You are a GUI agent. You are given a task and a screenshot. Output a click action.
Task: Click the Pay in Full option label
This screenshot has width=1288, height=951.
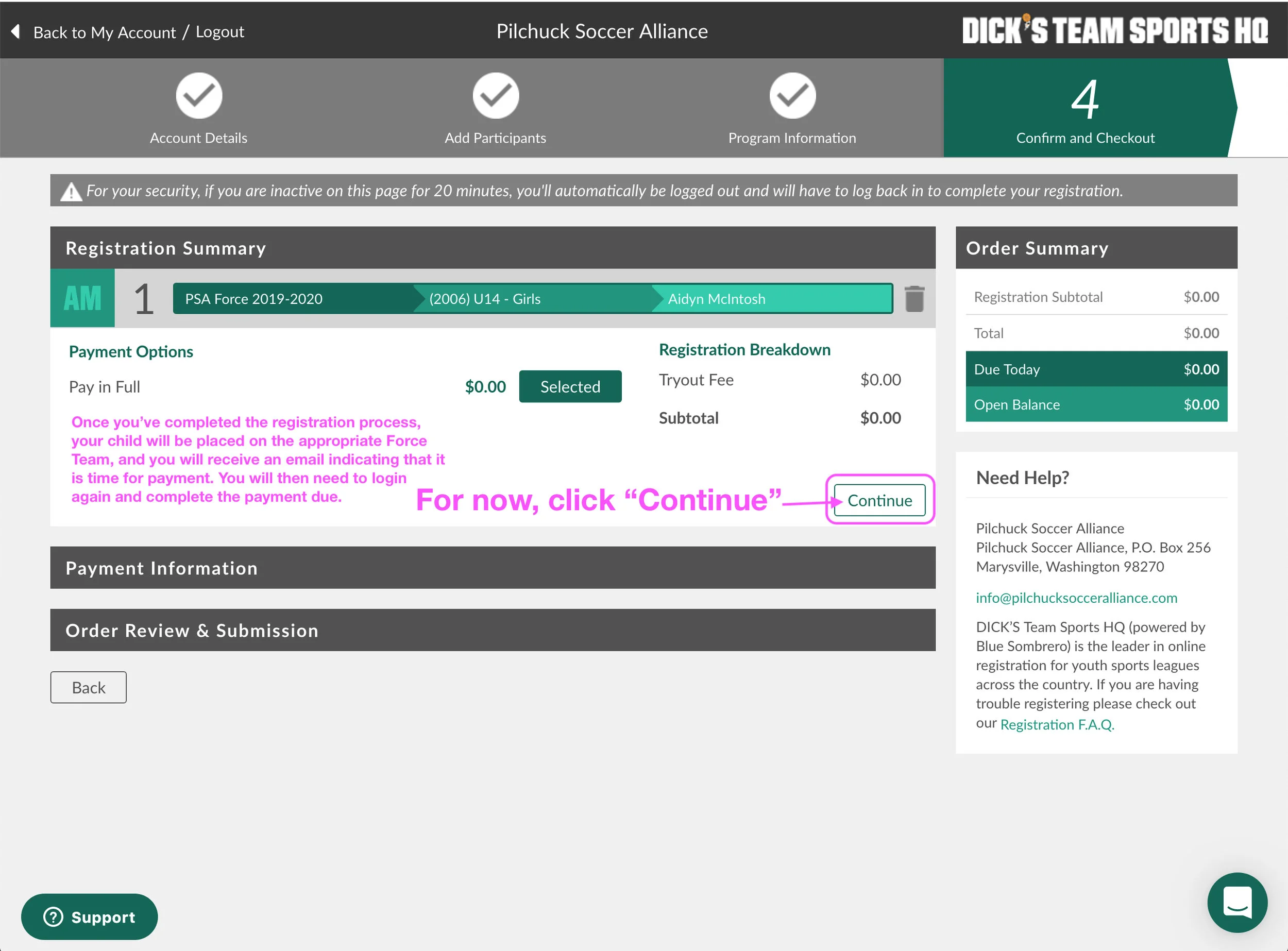point(104,387)
